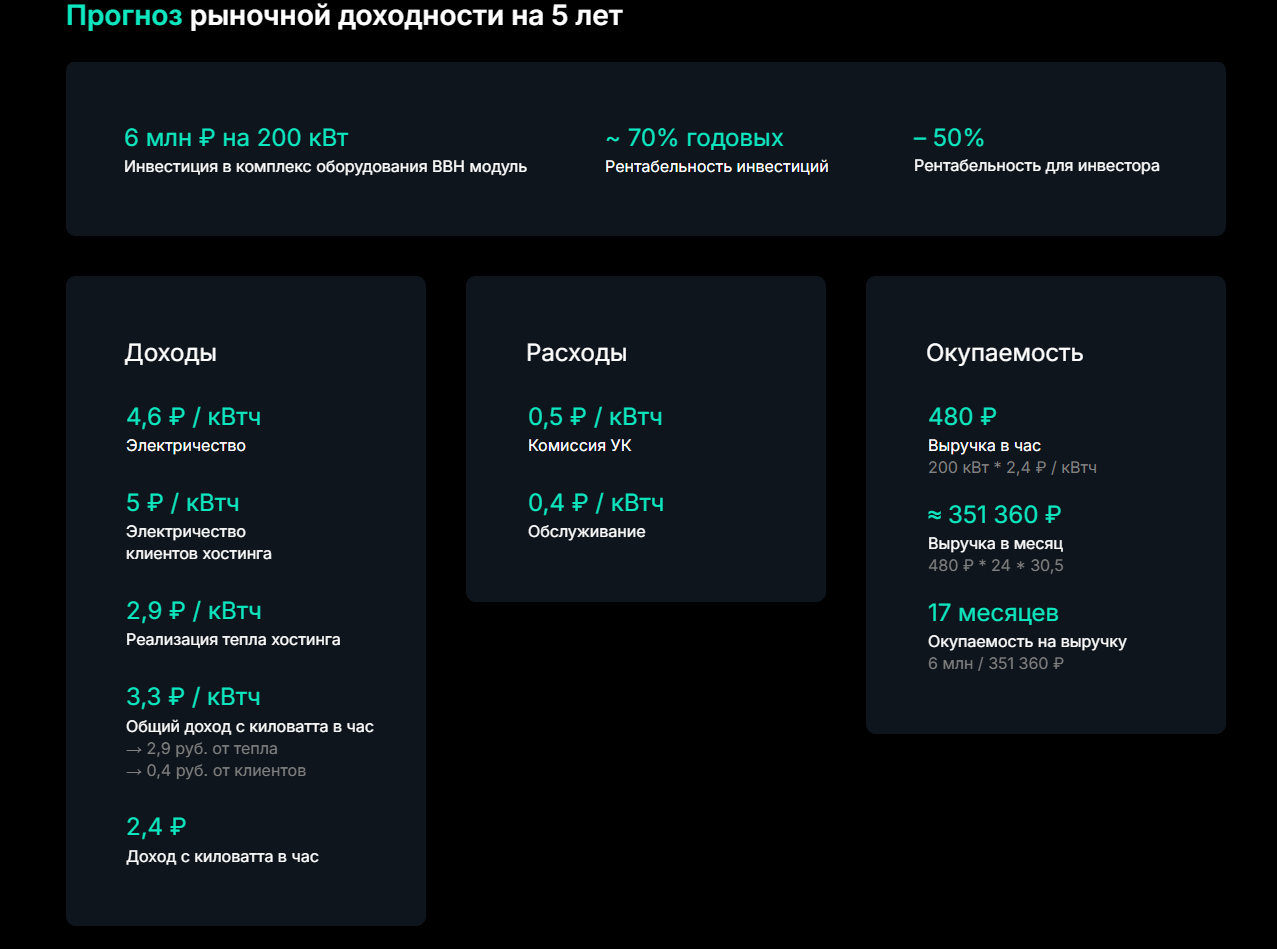Image resolution: width=1277 pixels, height=949 pixels.
Task: Click the '17 месяцев' payback period value
Action: point(993,612)
